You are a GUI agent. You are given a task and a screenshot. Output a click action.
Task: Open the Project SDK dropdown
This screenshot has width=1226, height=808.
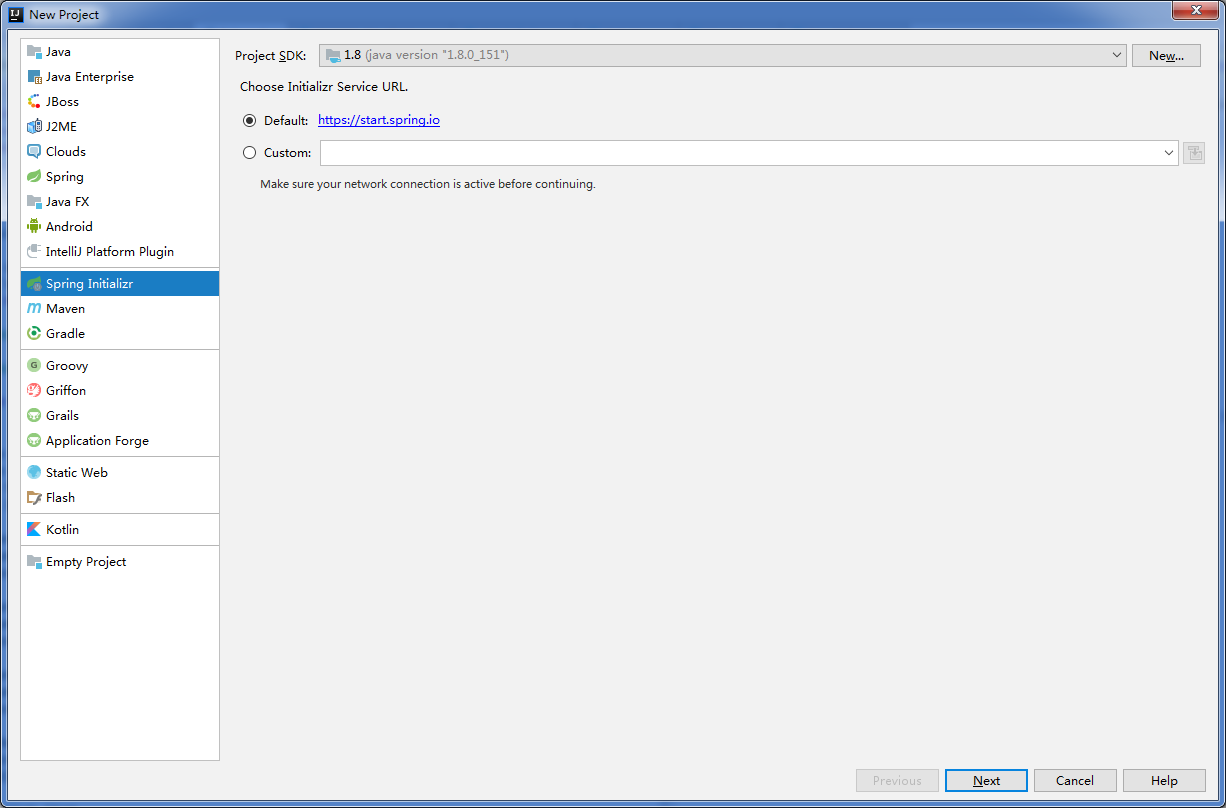coord(723,56)
